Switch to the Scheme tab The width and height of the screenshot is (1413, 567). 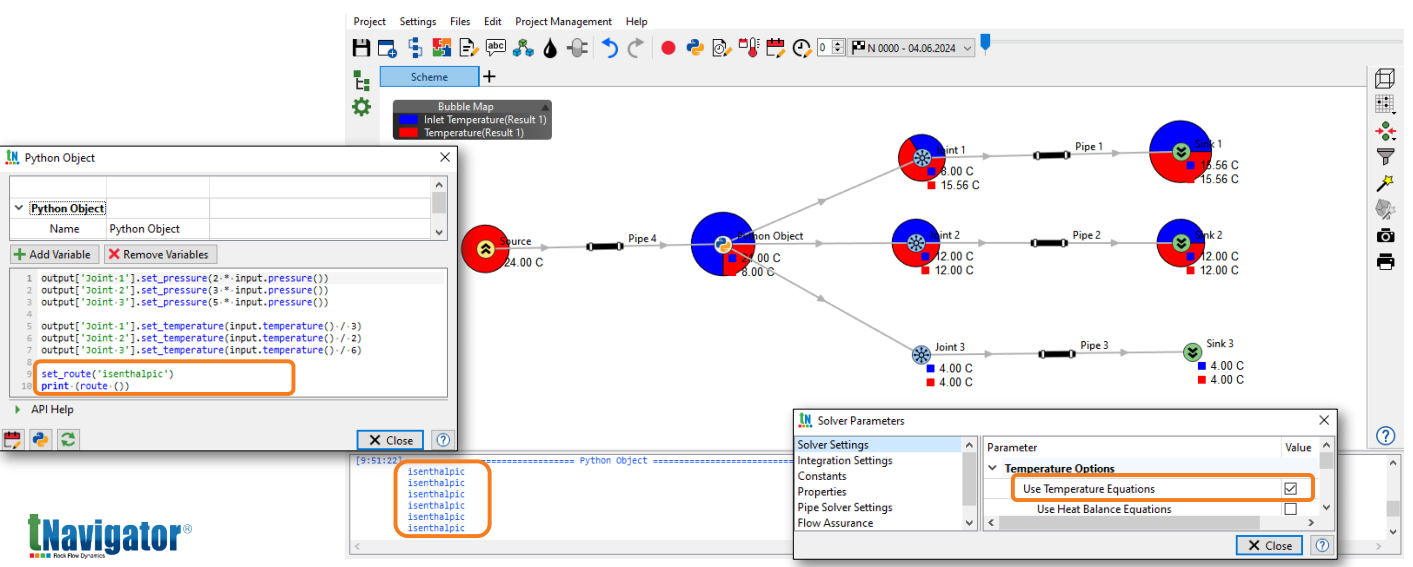[430, 76]
